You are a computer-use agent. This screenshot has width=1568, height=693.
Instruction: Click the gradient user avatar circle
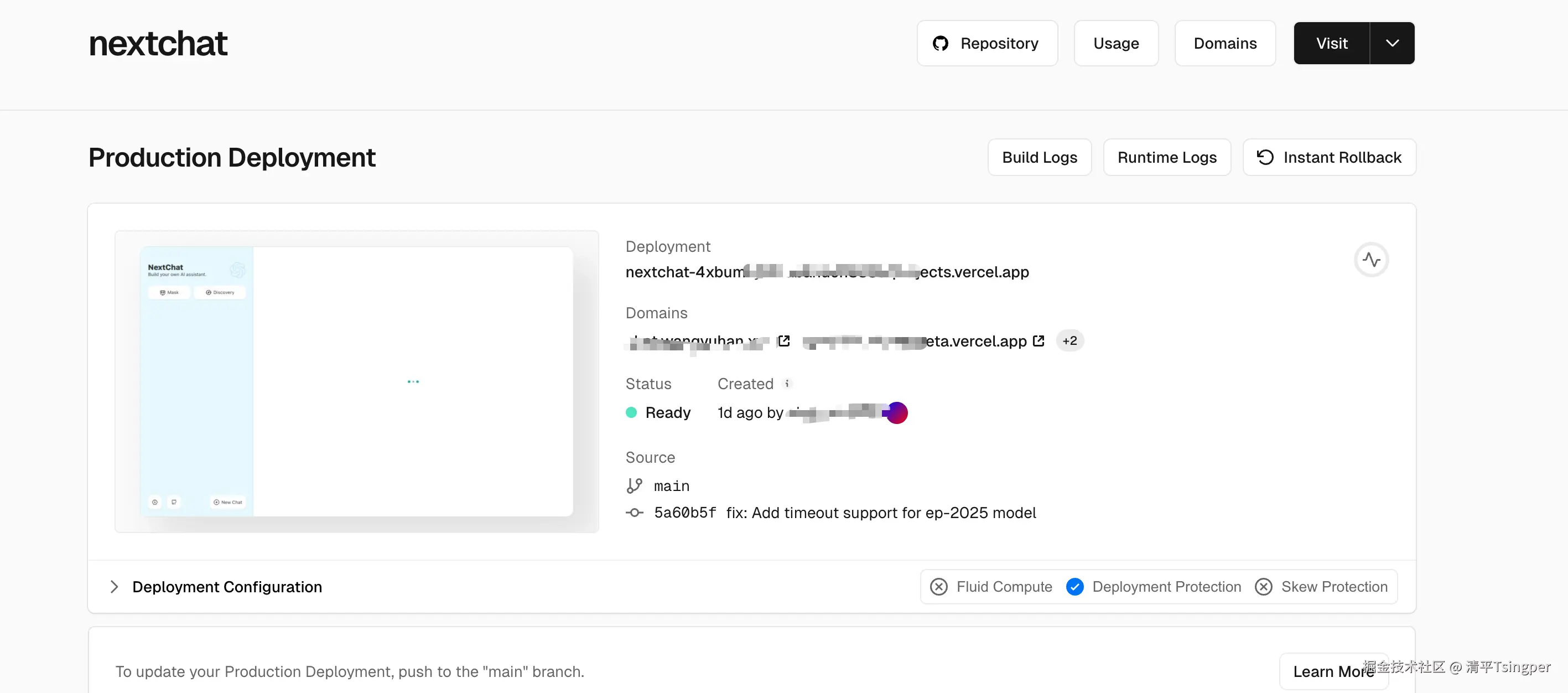897,413
